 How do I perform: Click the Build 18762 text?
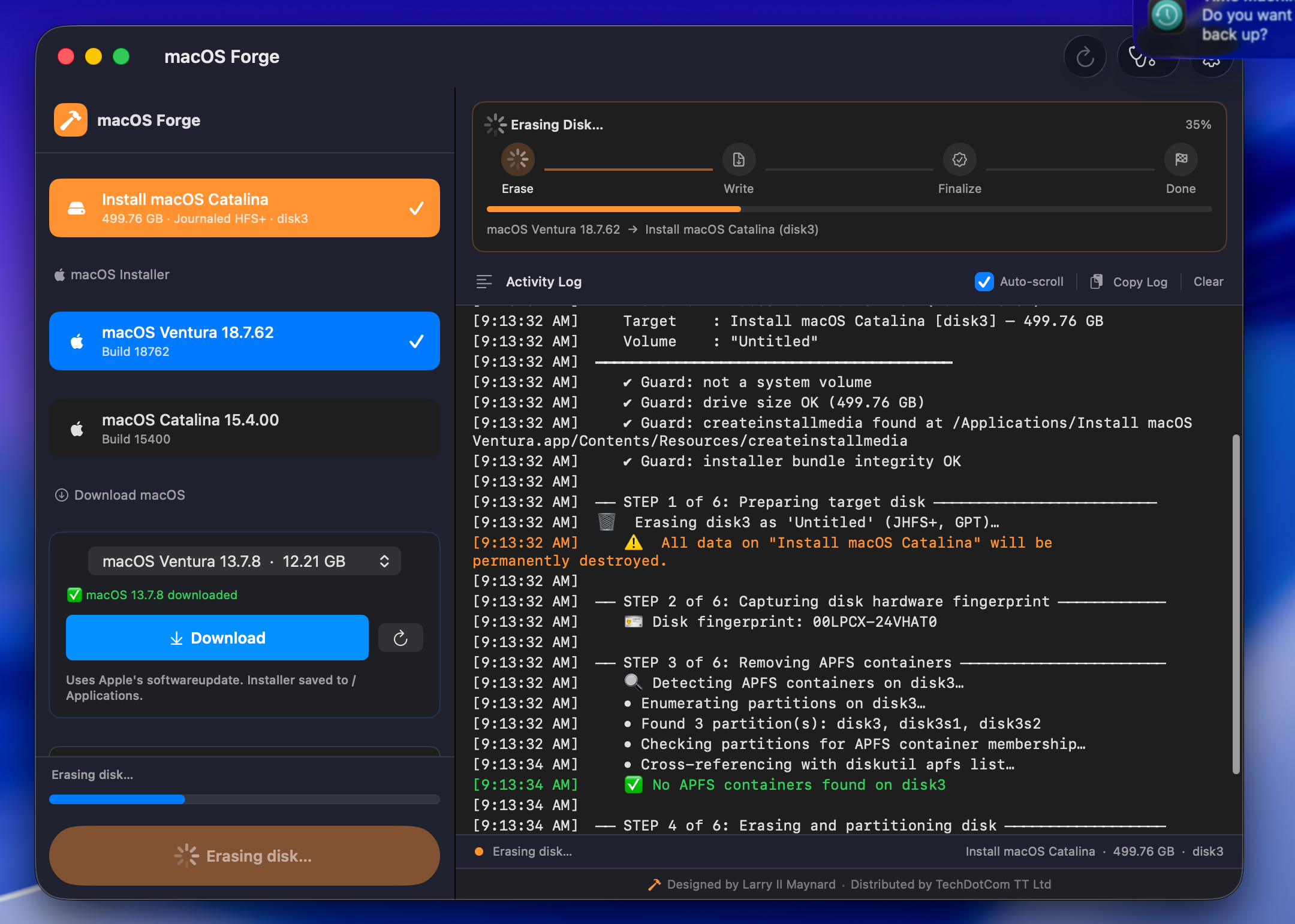pyautogui.click(x=135, y=352)
